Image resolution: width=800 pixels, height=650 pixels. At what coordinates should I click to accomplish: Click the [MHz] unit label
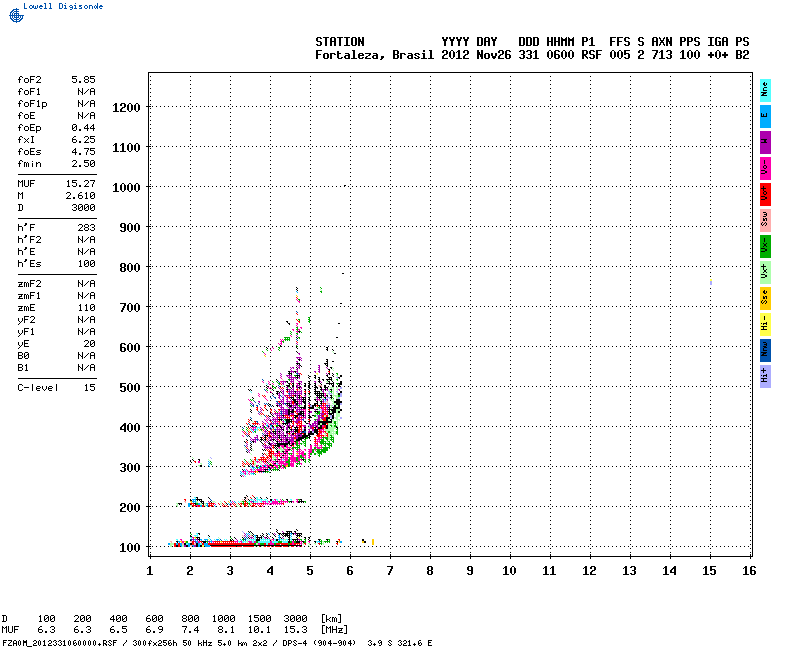(x=334, y=630)
